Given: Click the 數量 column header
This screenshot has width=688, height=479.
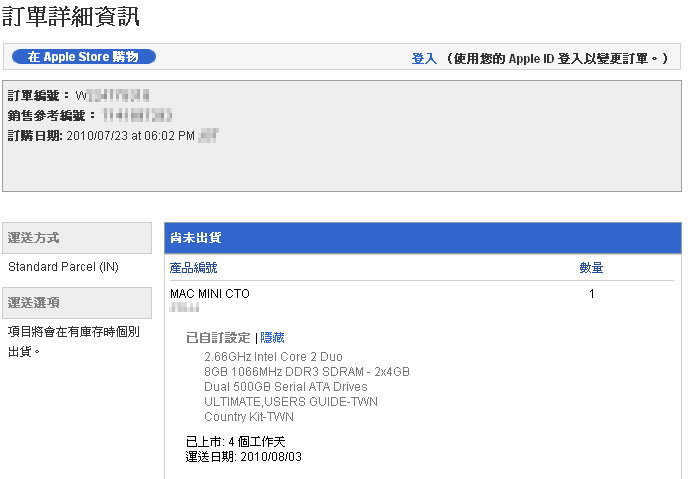Looking at the screenshot, I should point(591,268).
